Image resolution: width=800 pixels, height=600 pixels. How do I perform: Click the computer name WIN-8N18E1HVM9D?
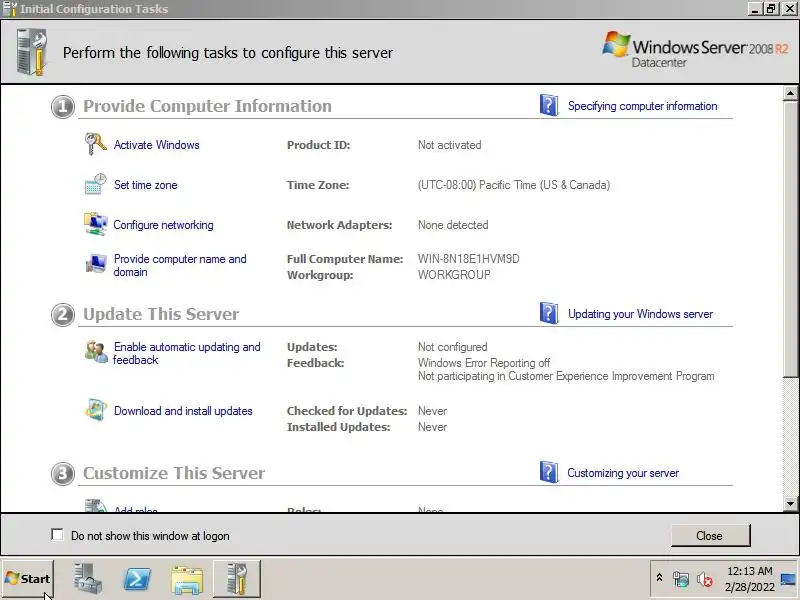tap(468, 259)
